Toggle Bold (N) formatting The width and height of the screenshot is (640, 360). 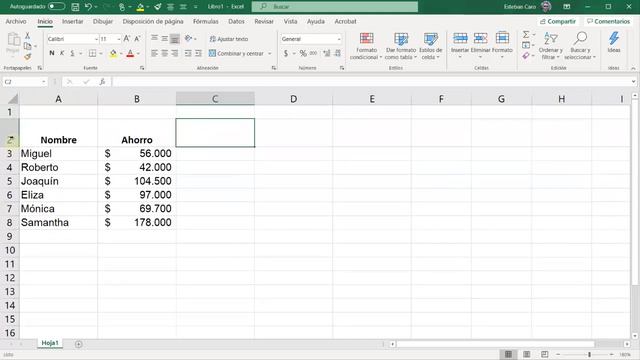click(x=52, y=53)
